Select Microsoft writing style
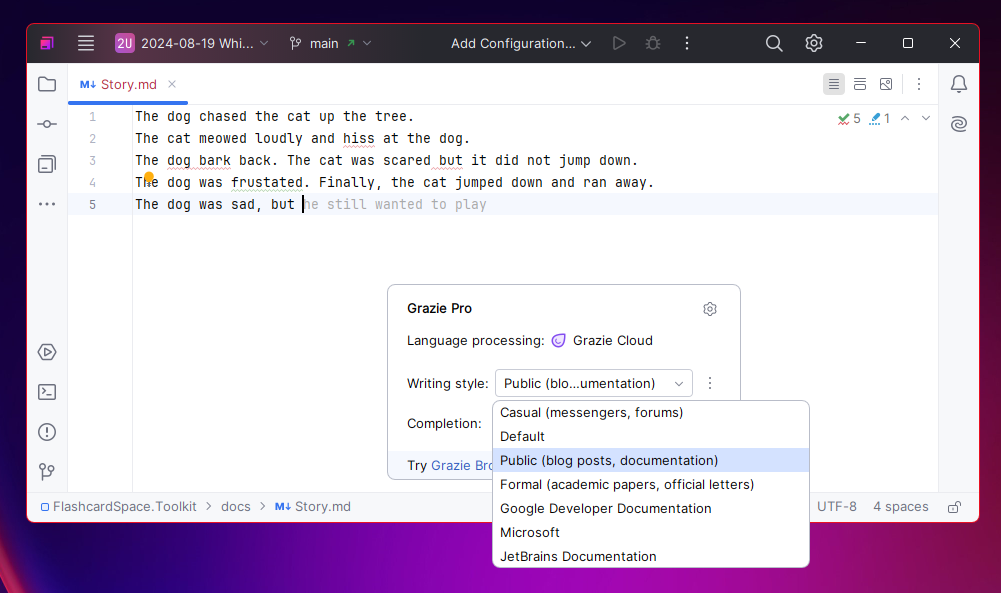1001x593 pixels. [651, 532]
